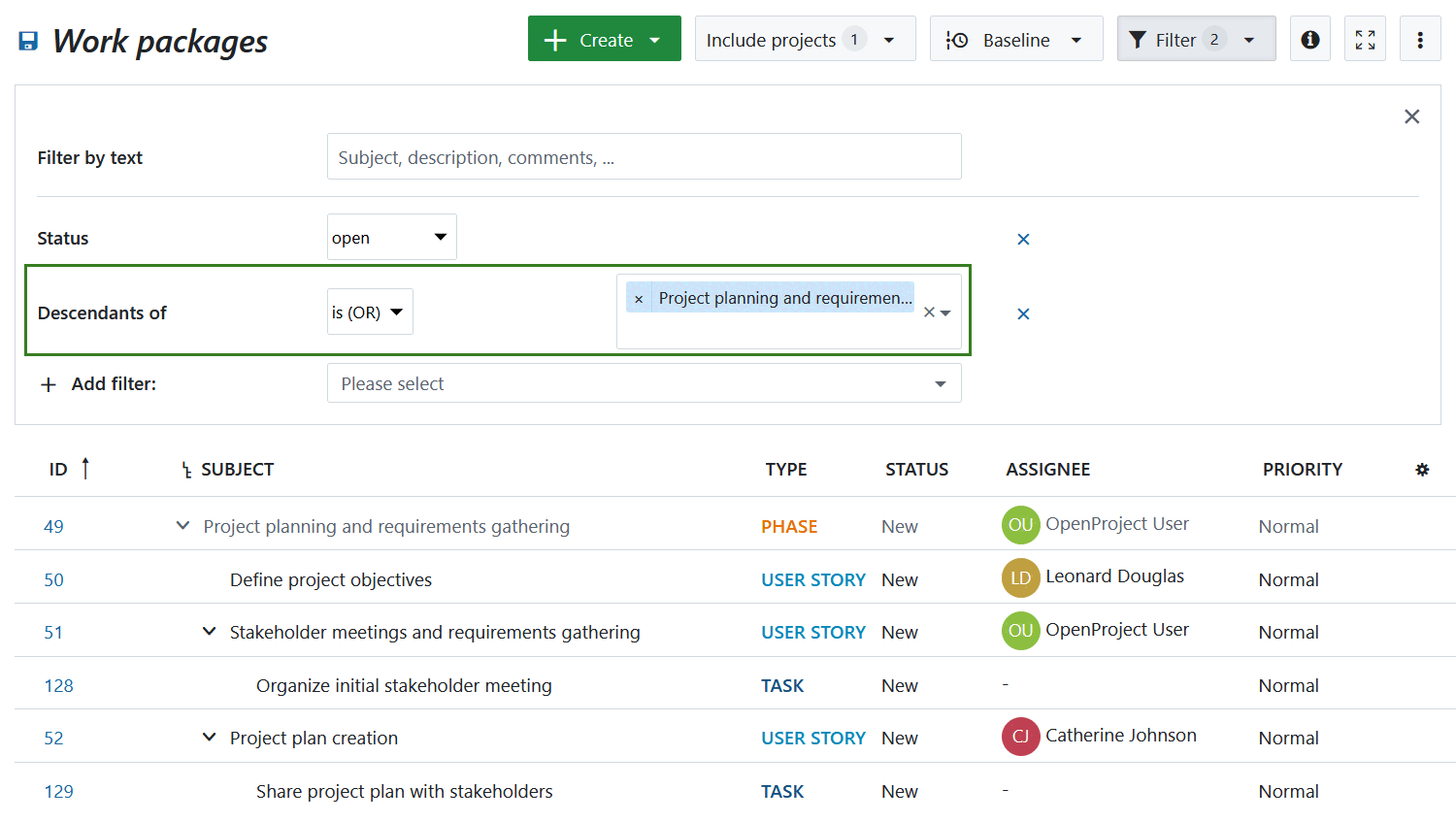Collapse the Stakeholder meetings row
The image size is (1456, 822).
click(x=209, y=631)
